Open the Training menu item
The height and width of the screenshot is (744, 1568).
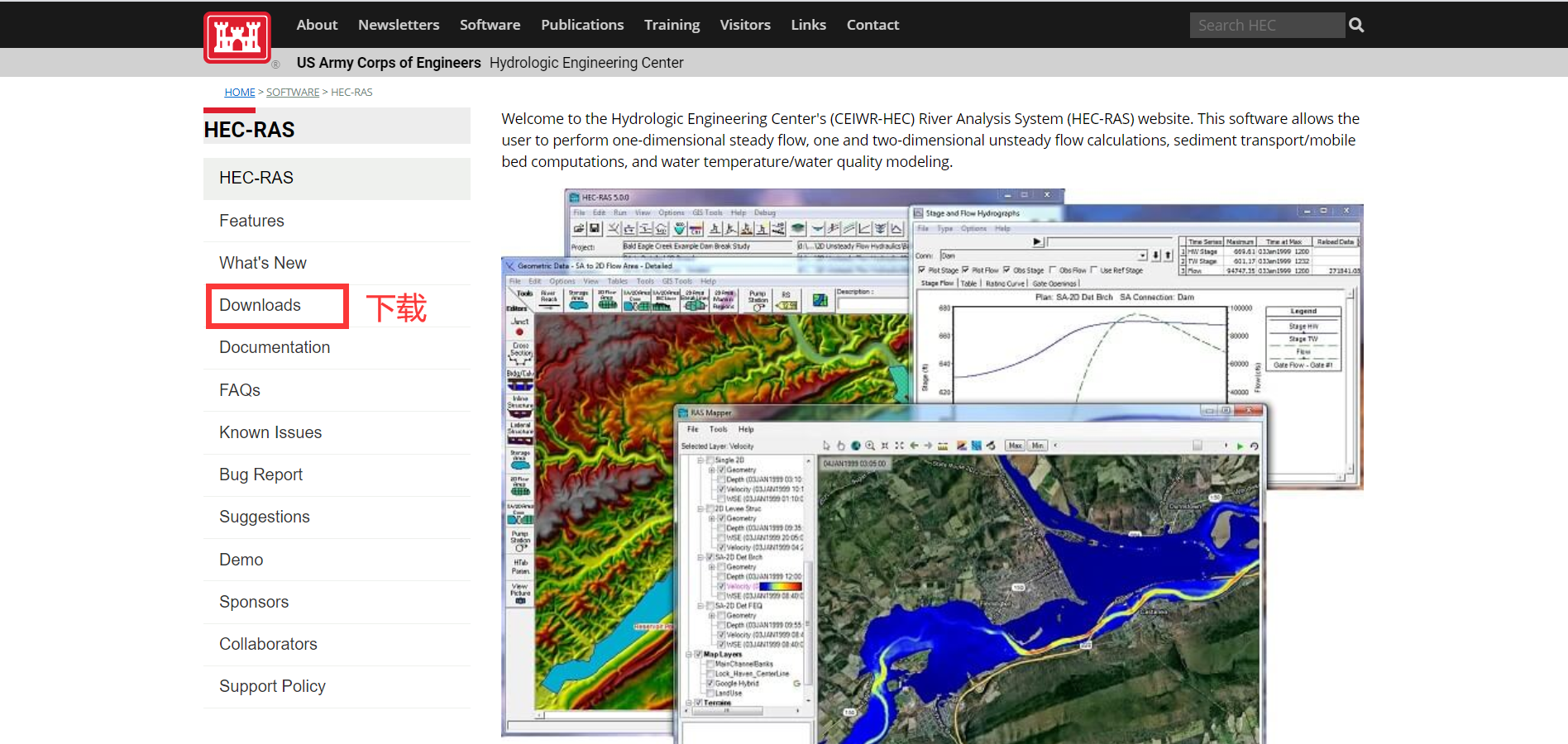pyautogui.click(x=672, y=25)
